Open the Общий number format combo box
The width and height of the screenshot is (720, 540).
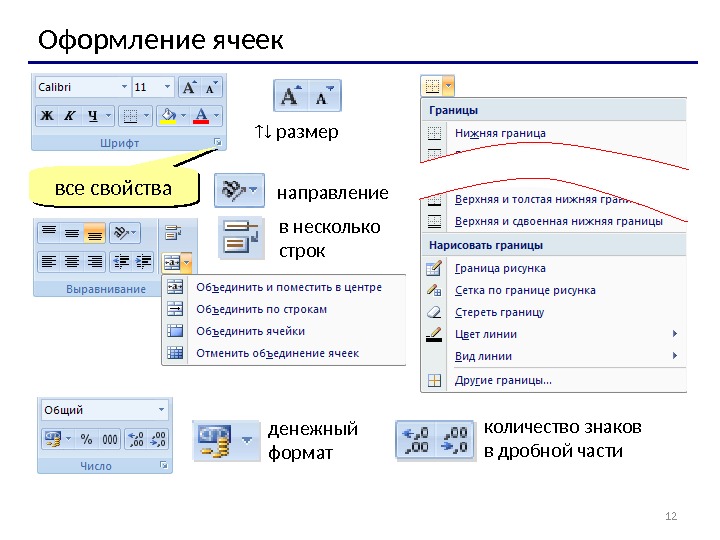pos(105,410)
